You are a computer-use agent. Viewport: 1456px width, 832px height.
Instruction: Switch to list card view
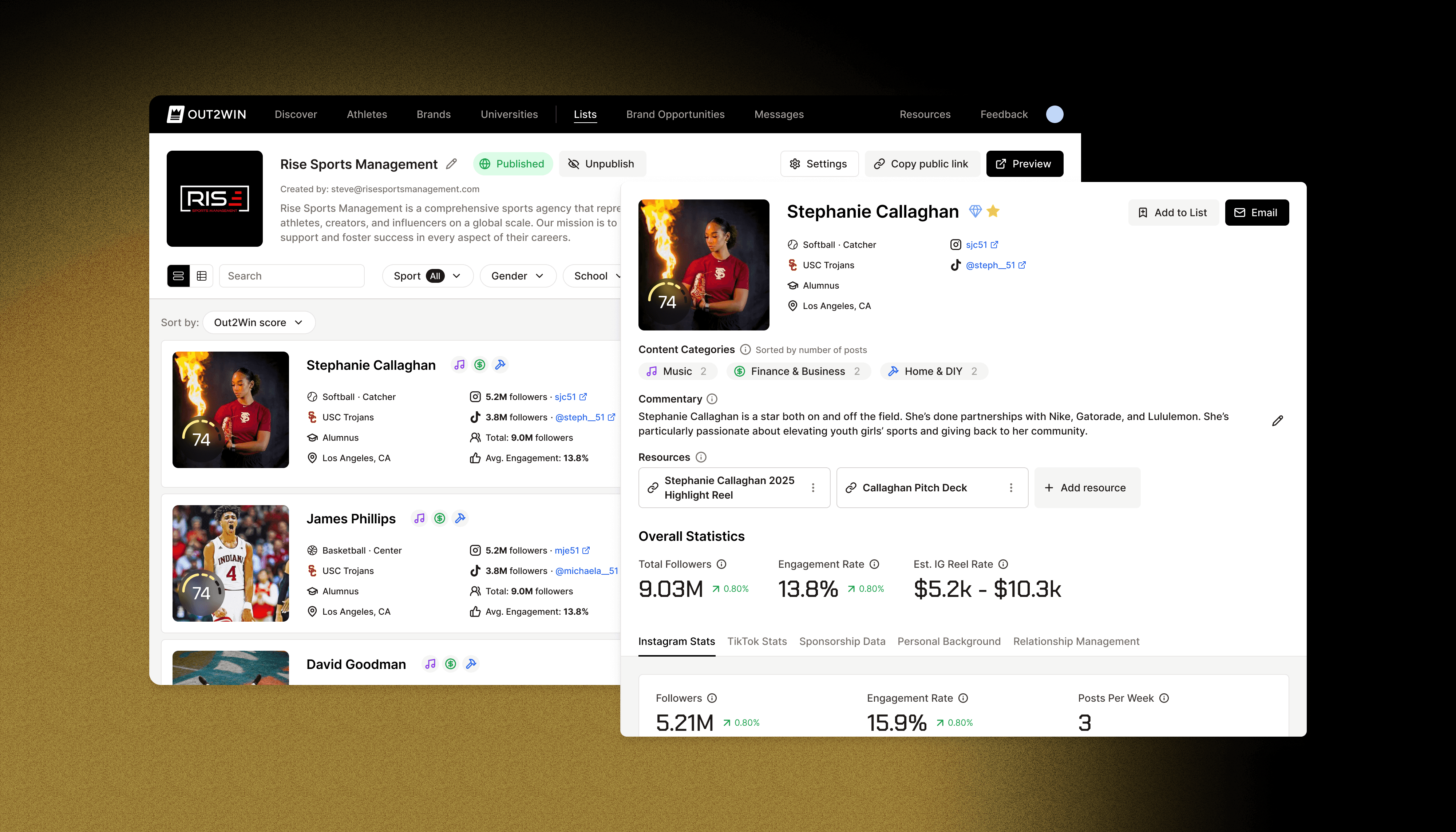tap(178, 276)
